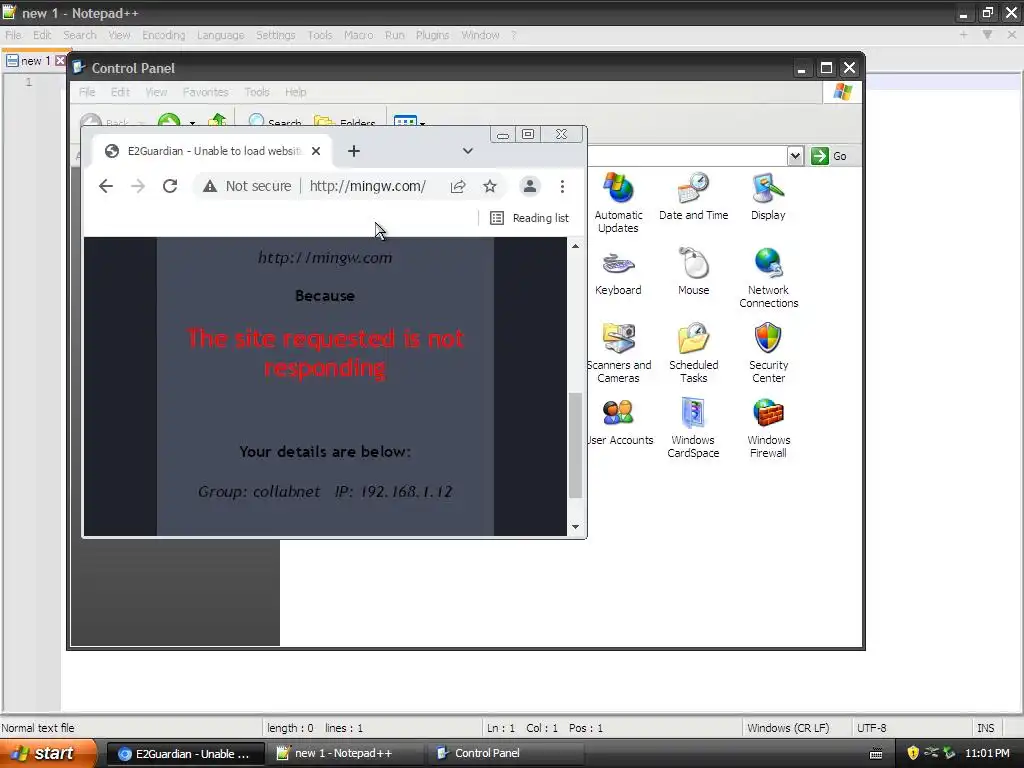Image resolution: width=1024 pixels, height=768 pixels.
Task: Click the Search toolbar button
Action: [x=275, y=121]
